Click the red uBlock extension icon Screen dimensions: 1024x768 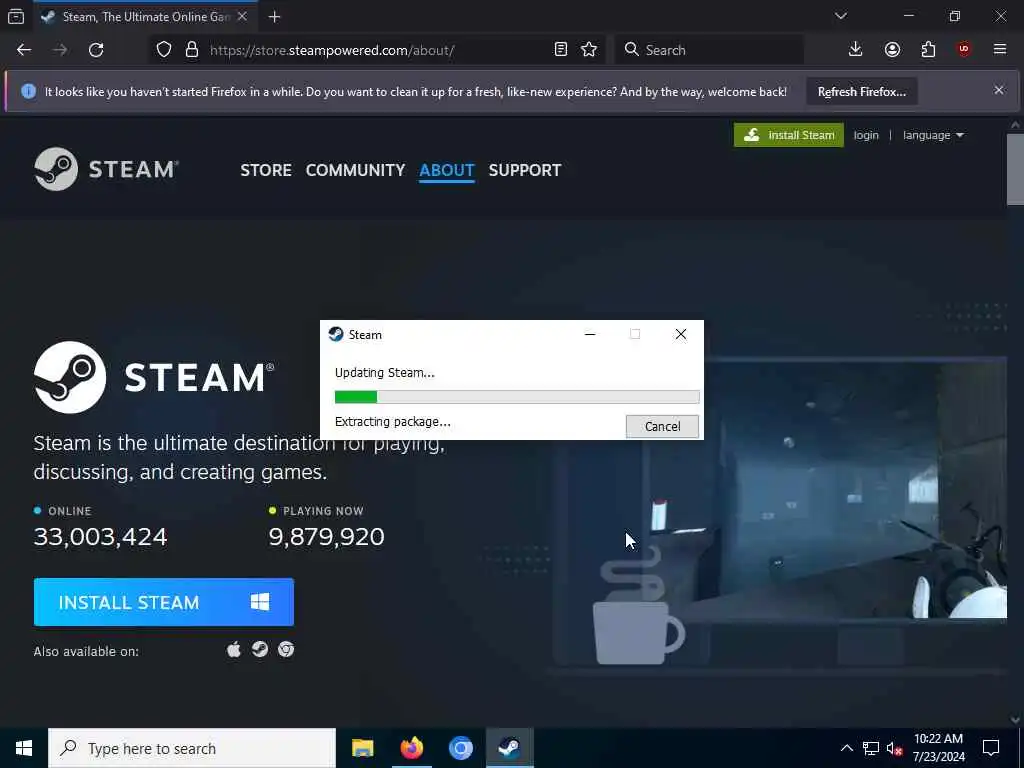[964, 50]
